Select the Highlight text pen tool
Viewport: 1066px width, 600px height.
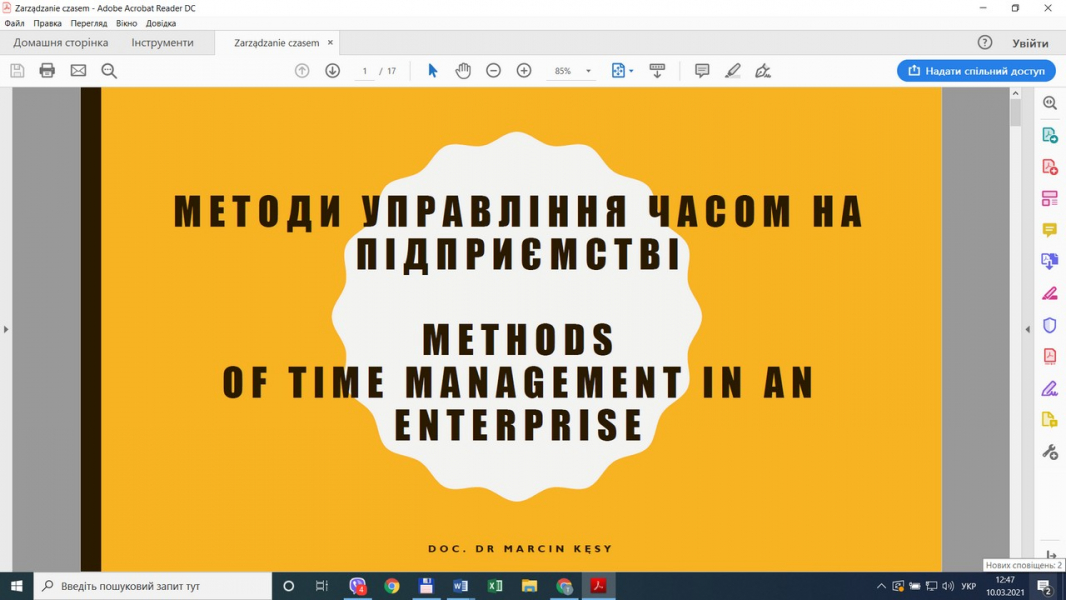(733, 71)
